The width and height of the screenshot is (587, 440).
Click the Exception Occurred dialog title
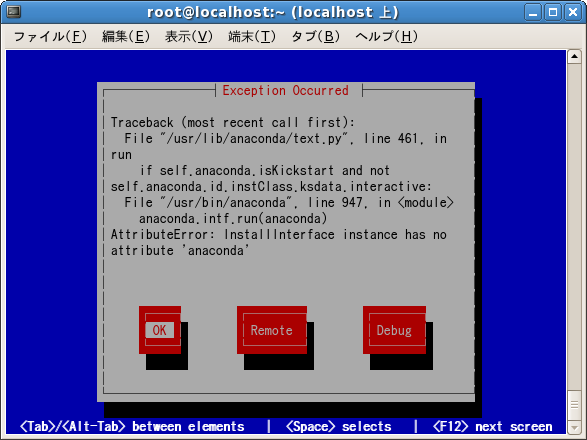(x=285, y=90)
